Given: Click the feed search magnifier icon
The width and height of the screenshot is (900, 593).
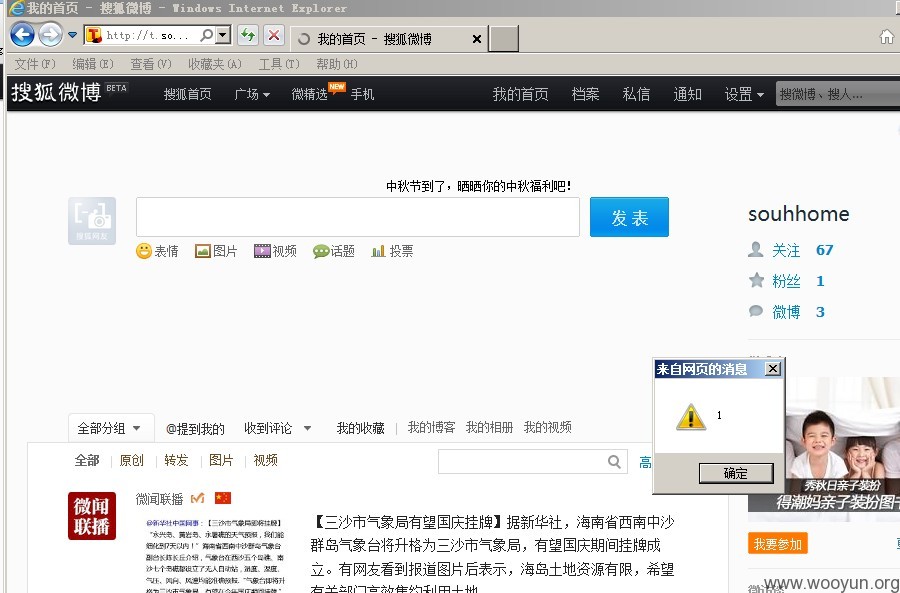Looking at the screenshot, I should (x=614, y=462).
